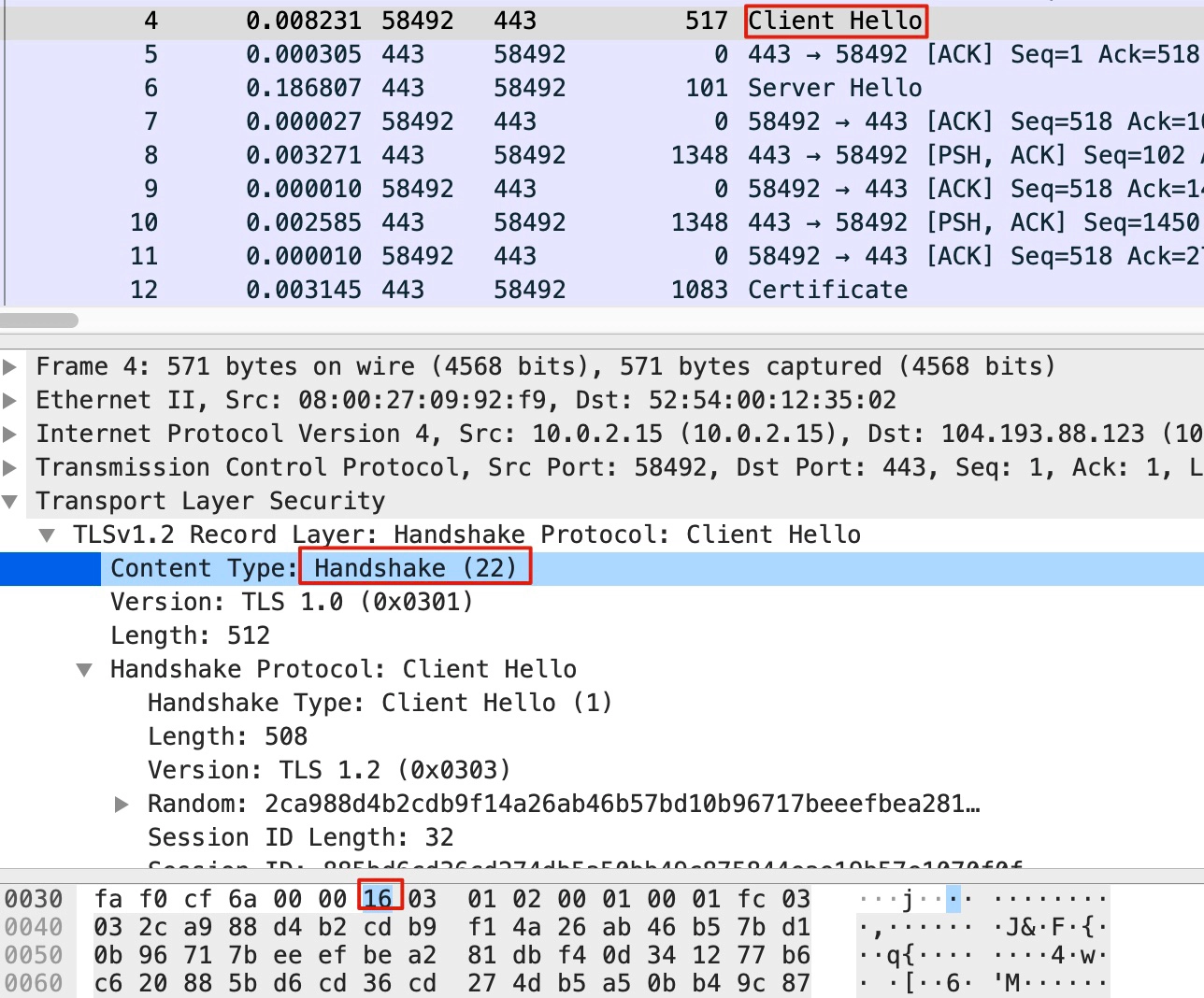Select packet 11 in the packet list

(x=602, y=256)
